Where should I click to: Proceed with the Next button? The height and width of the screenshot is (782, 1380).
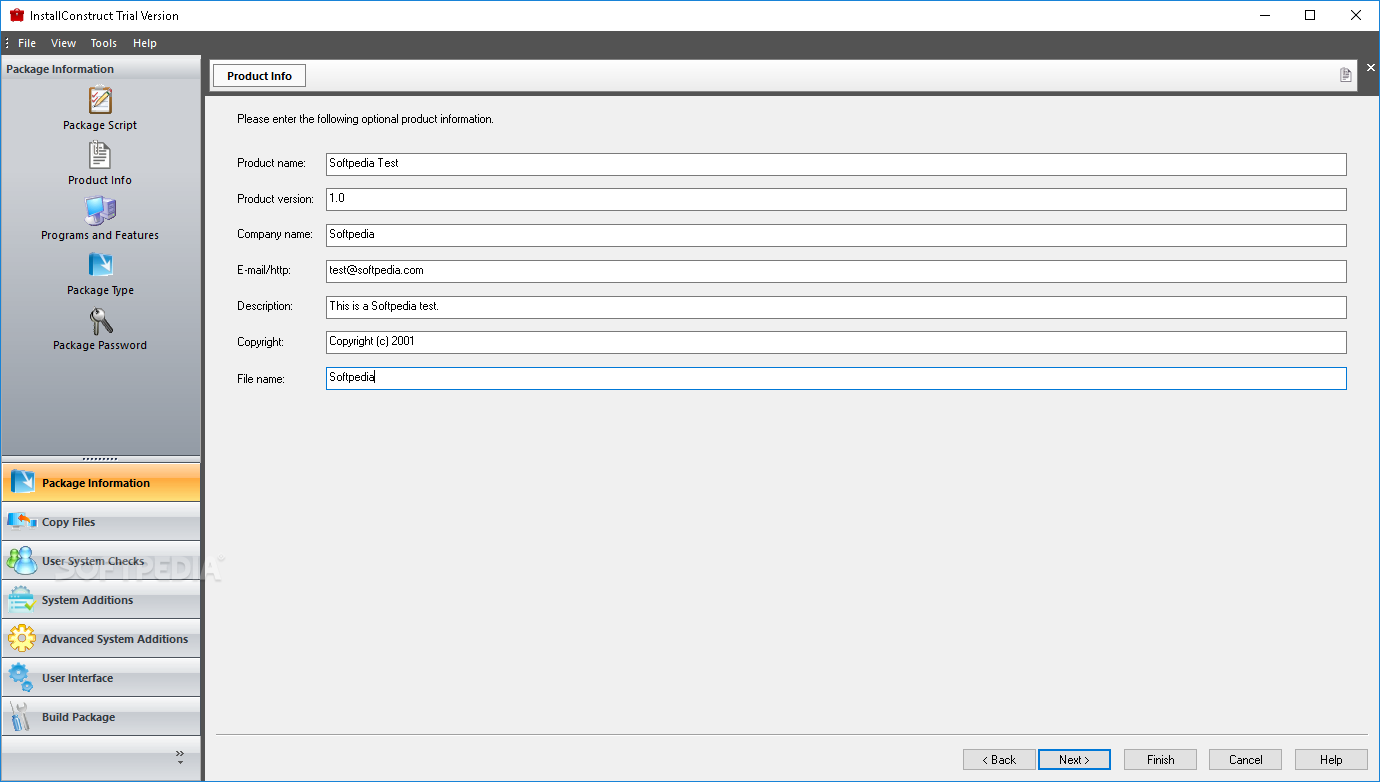[1074, 760]
